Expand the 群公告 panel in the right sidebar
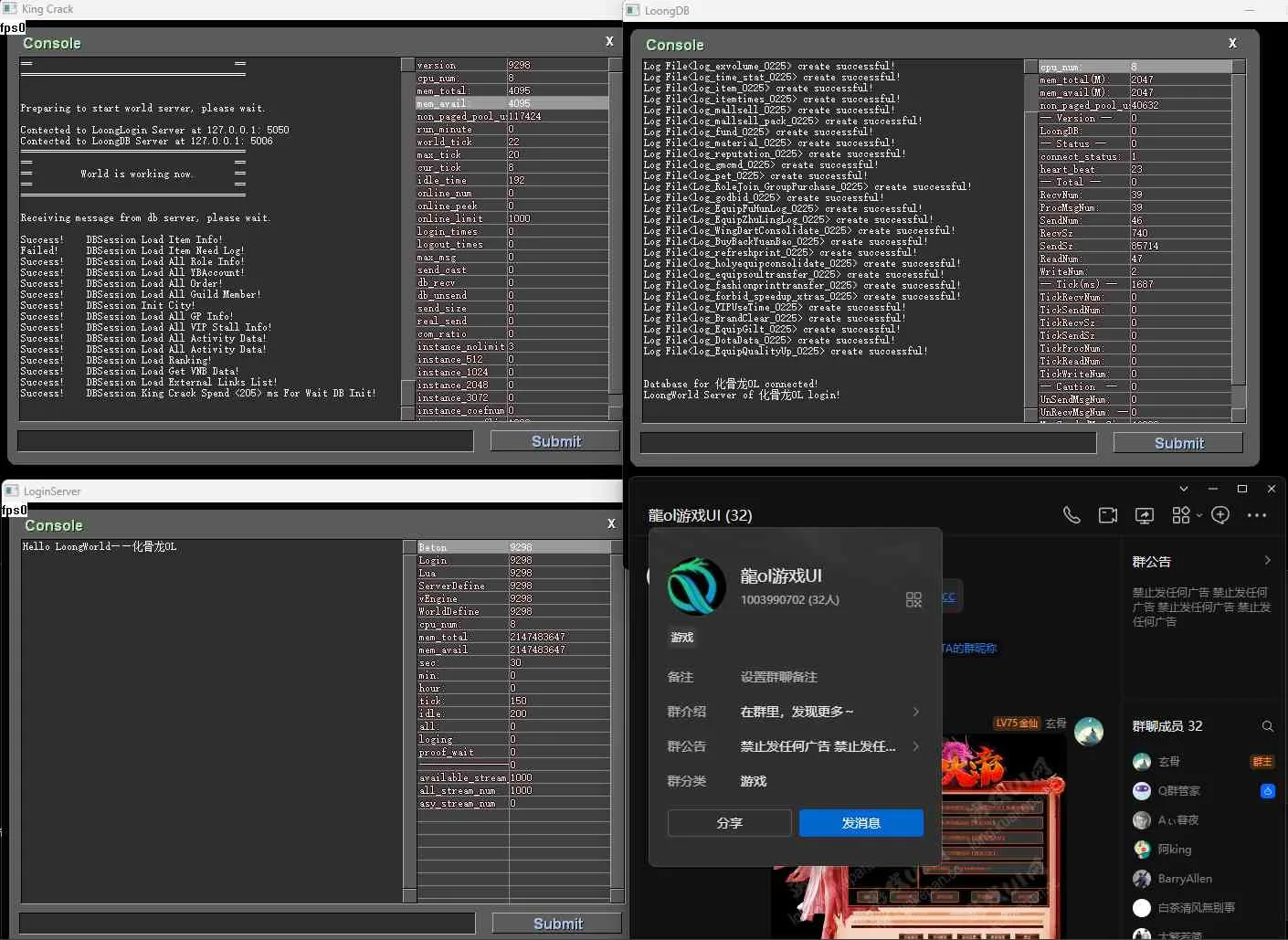The image size is (1288, 940). coord(1267,561)
